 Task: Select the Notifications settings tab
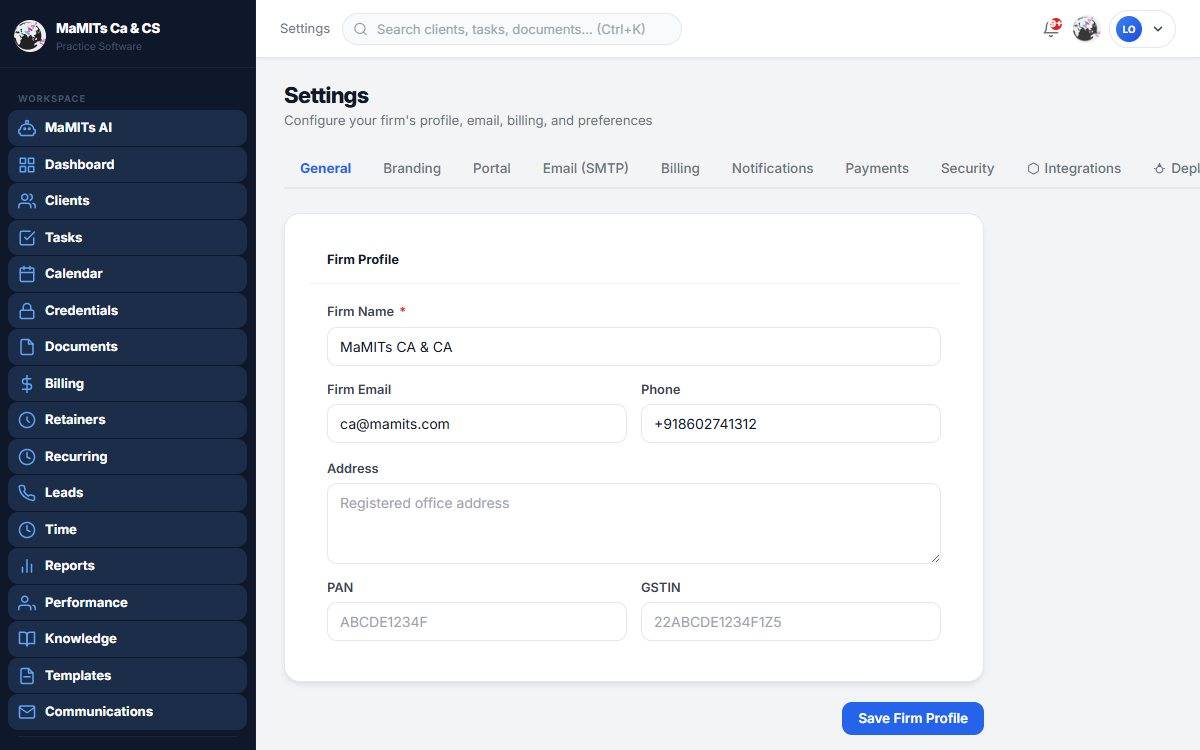pos(772,168)
